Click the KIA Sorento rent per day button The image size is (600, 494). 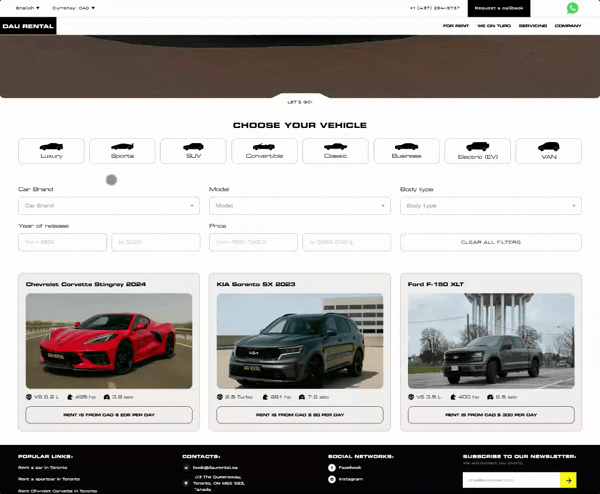[300, 415]
